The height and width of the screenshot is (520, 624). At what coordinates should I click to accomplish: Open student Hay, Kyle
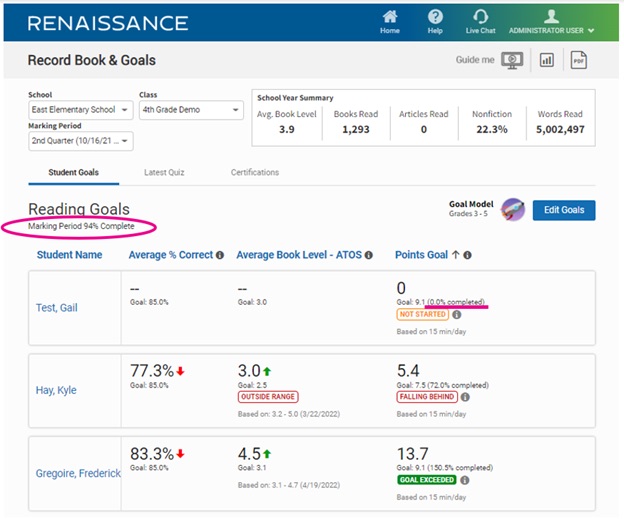[x=56, y=390]
